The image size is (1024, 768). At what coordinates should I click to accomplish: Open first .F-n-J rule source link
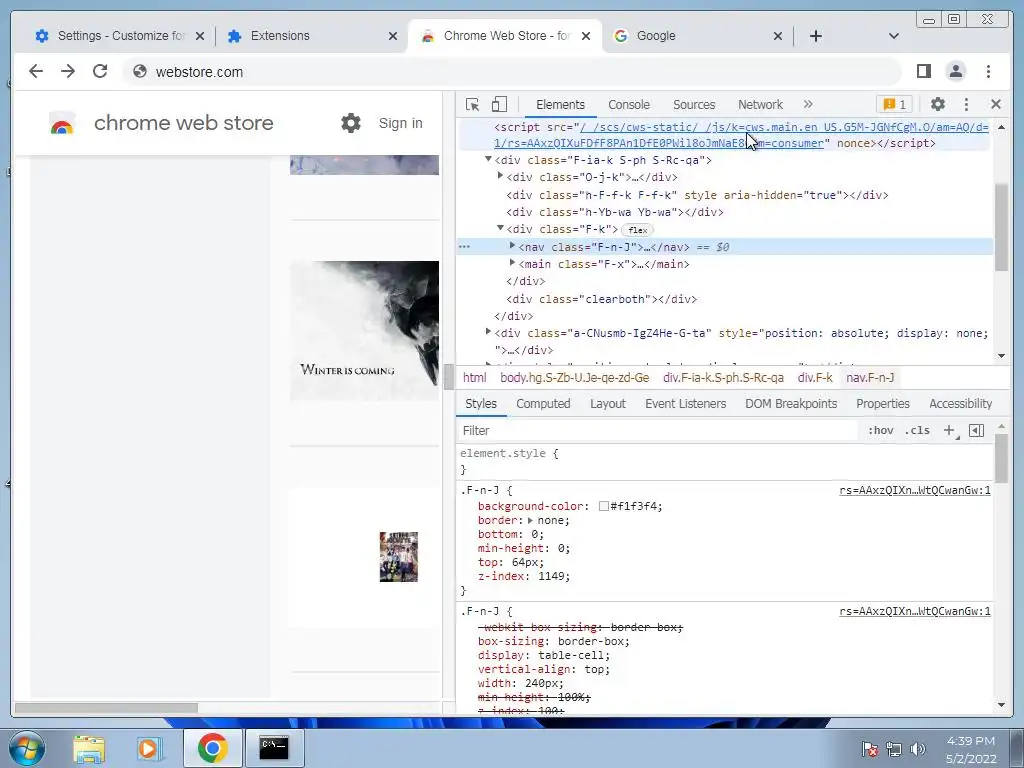[x=915, y=490]
